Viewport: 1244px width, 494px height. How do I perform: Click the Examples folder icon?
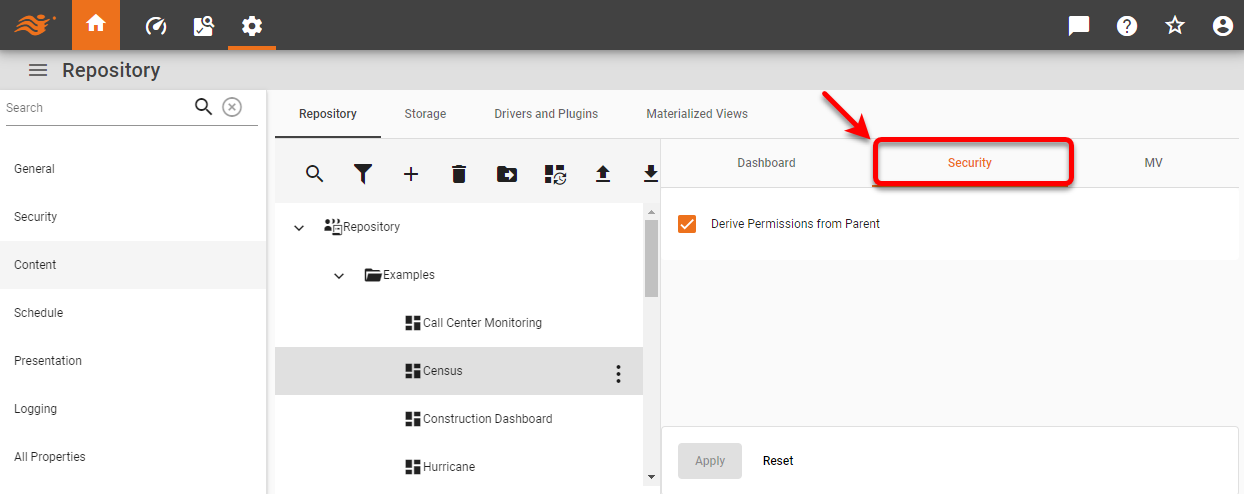click(x=373, y=275)
